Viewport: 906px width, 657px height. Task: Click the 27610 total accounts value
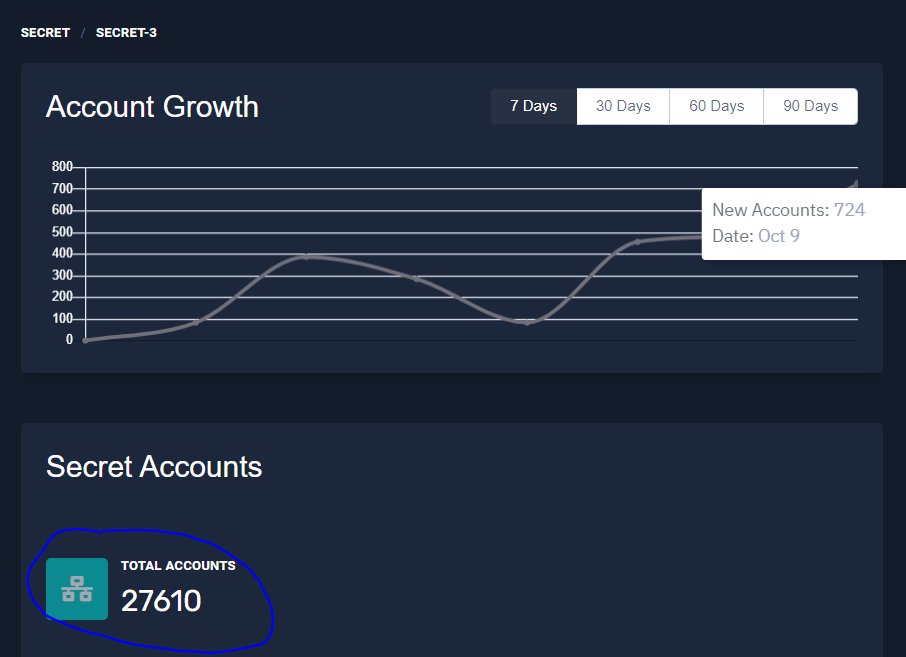161,601
